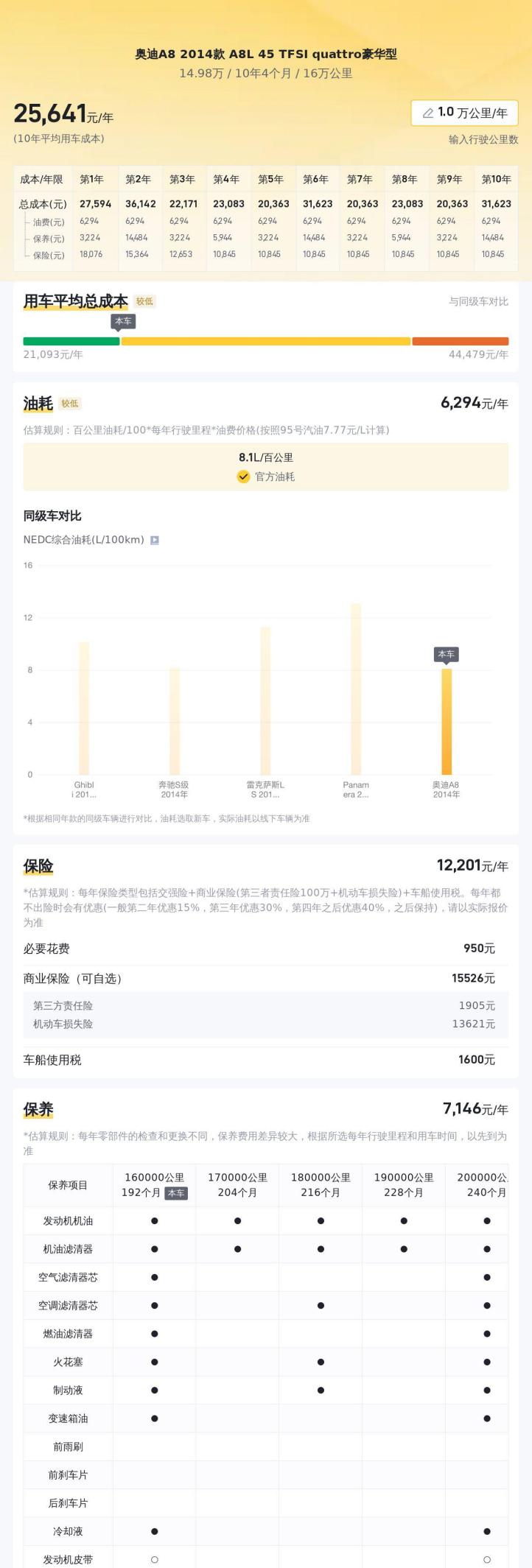Click the 保养(元) row label
The image size is (532, 1568).
click(x=49, y=239)
